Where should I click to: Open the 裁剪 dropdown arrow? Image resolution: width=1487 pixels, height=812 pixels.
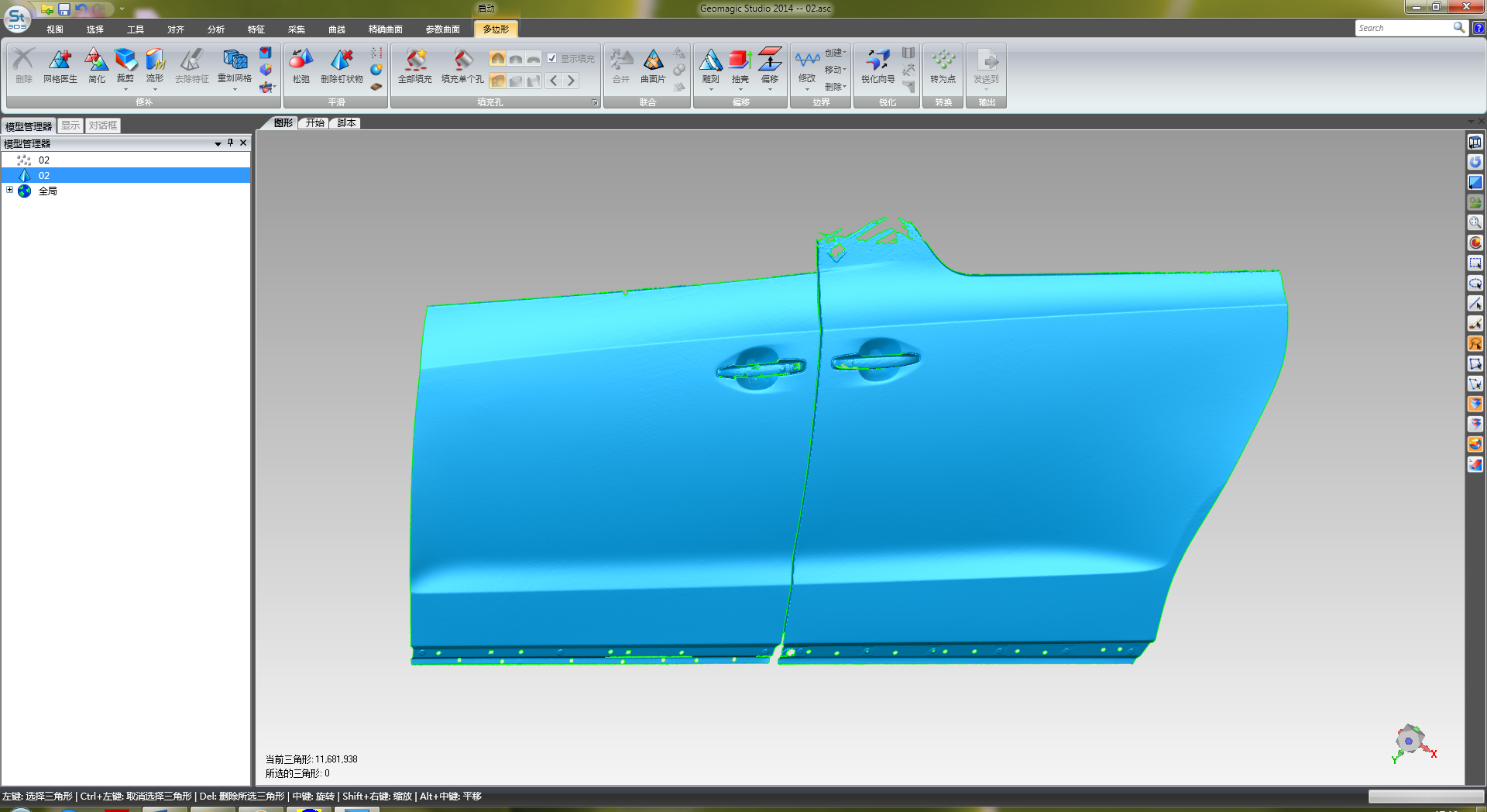[x=124, y=88]
